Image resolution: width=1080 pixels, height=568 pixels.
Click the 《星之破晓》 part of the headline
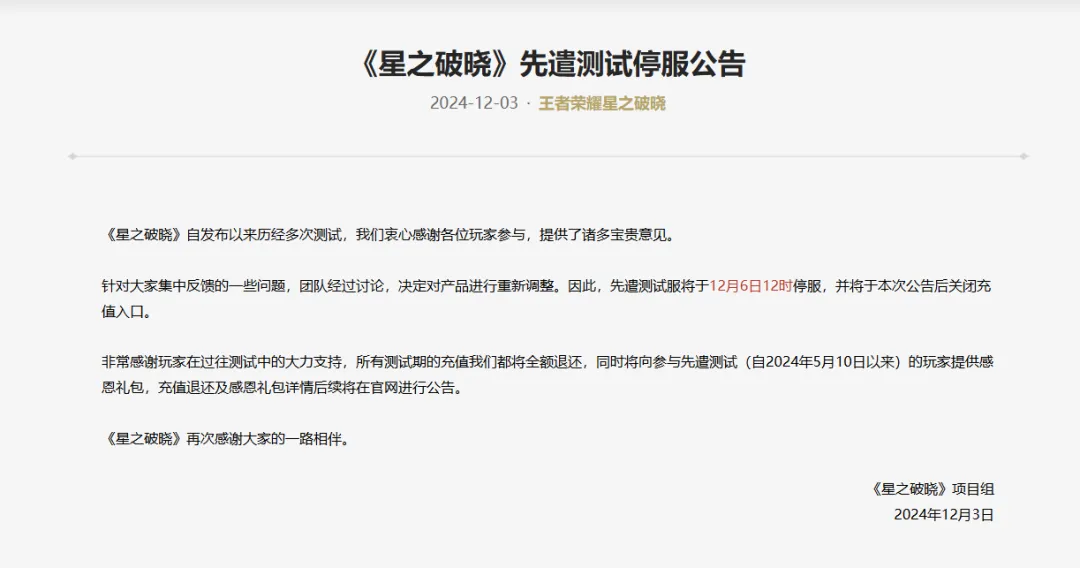tap(436, 64)
